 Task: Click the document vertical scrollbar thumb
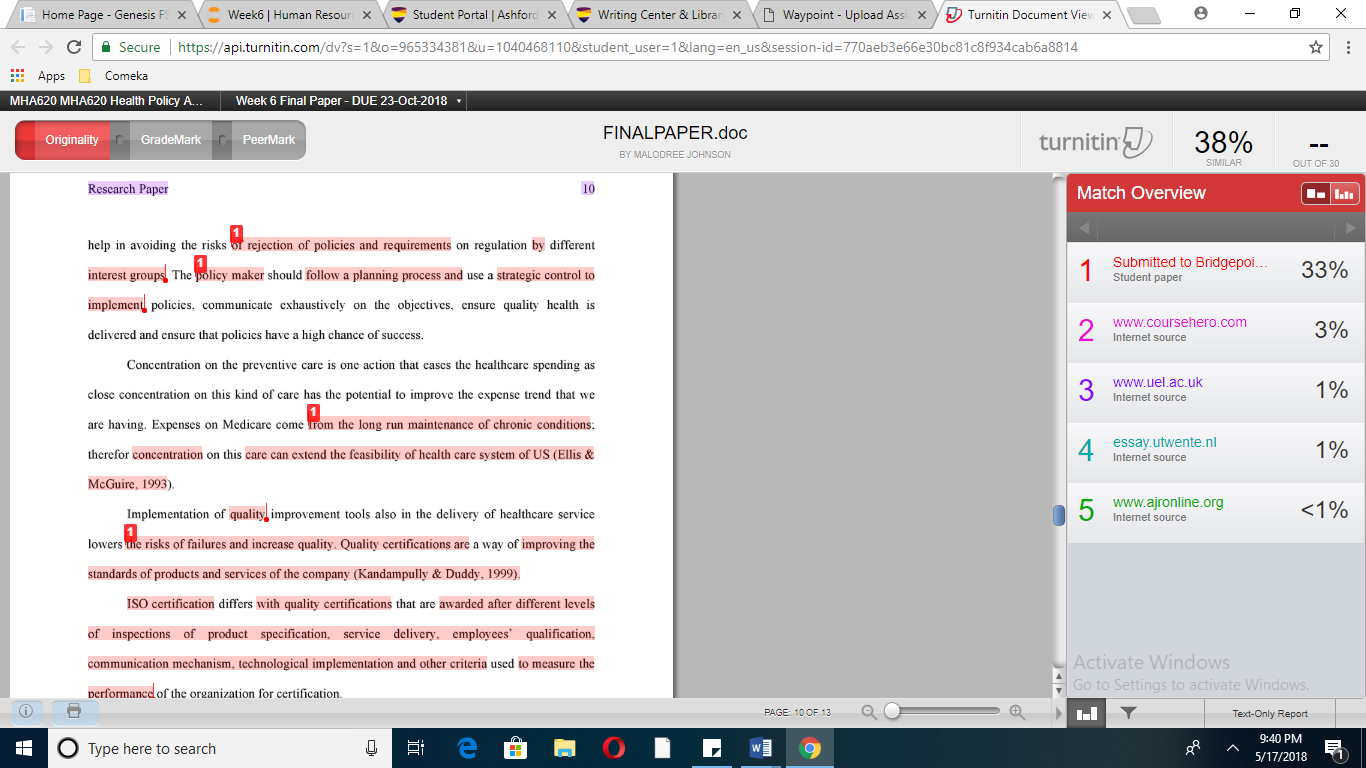point(1059,515)
